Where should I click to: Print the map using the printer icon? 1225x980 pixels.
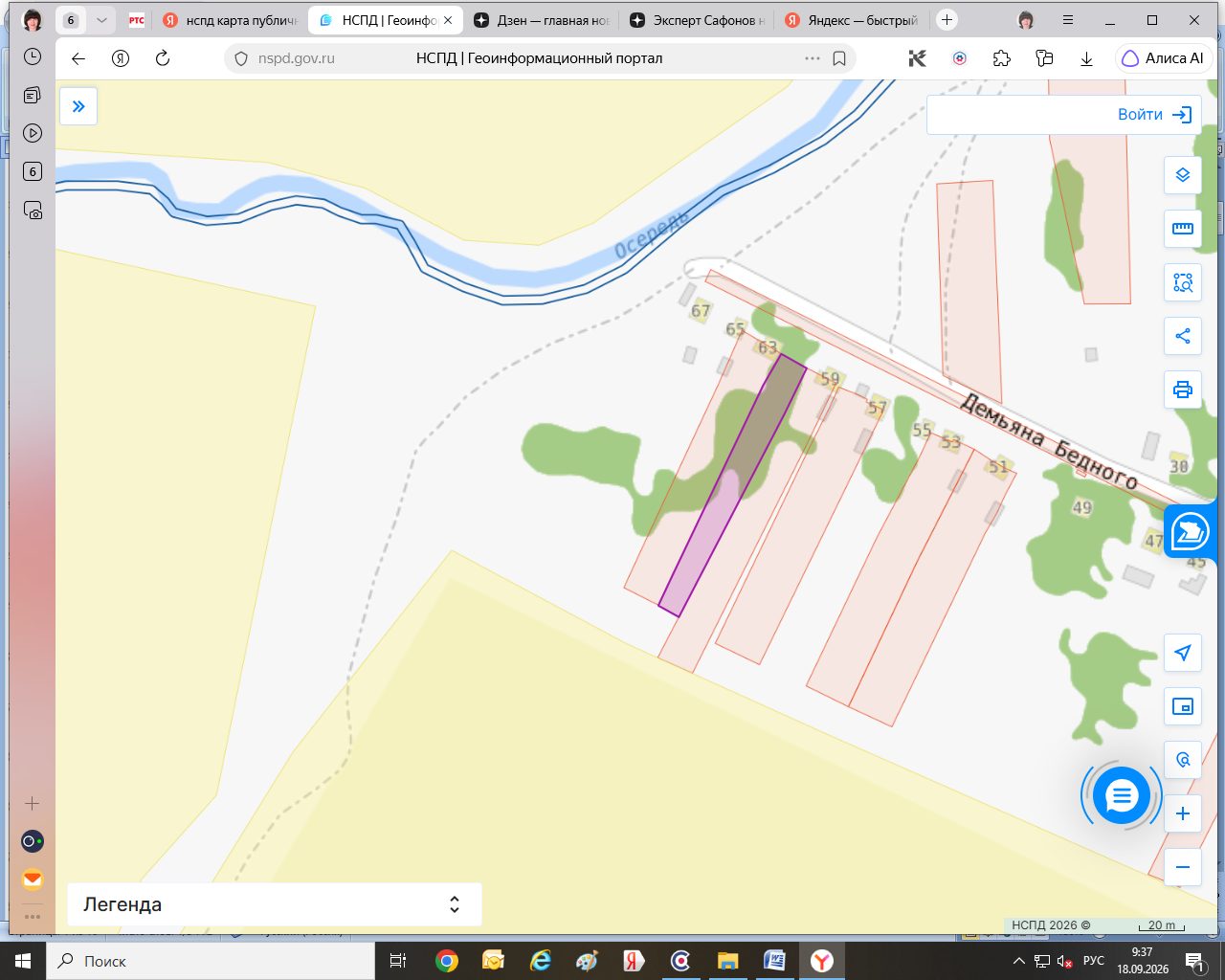(x=1183, y=390)
